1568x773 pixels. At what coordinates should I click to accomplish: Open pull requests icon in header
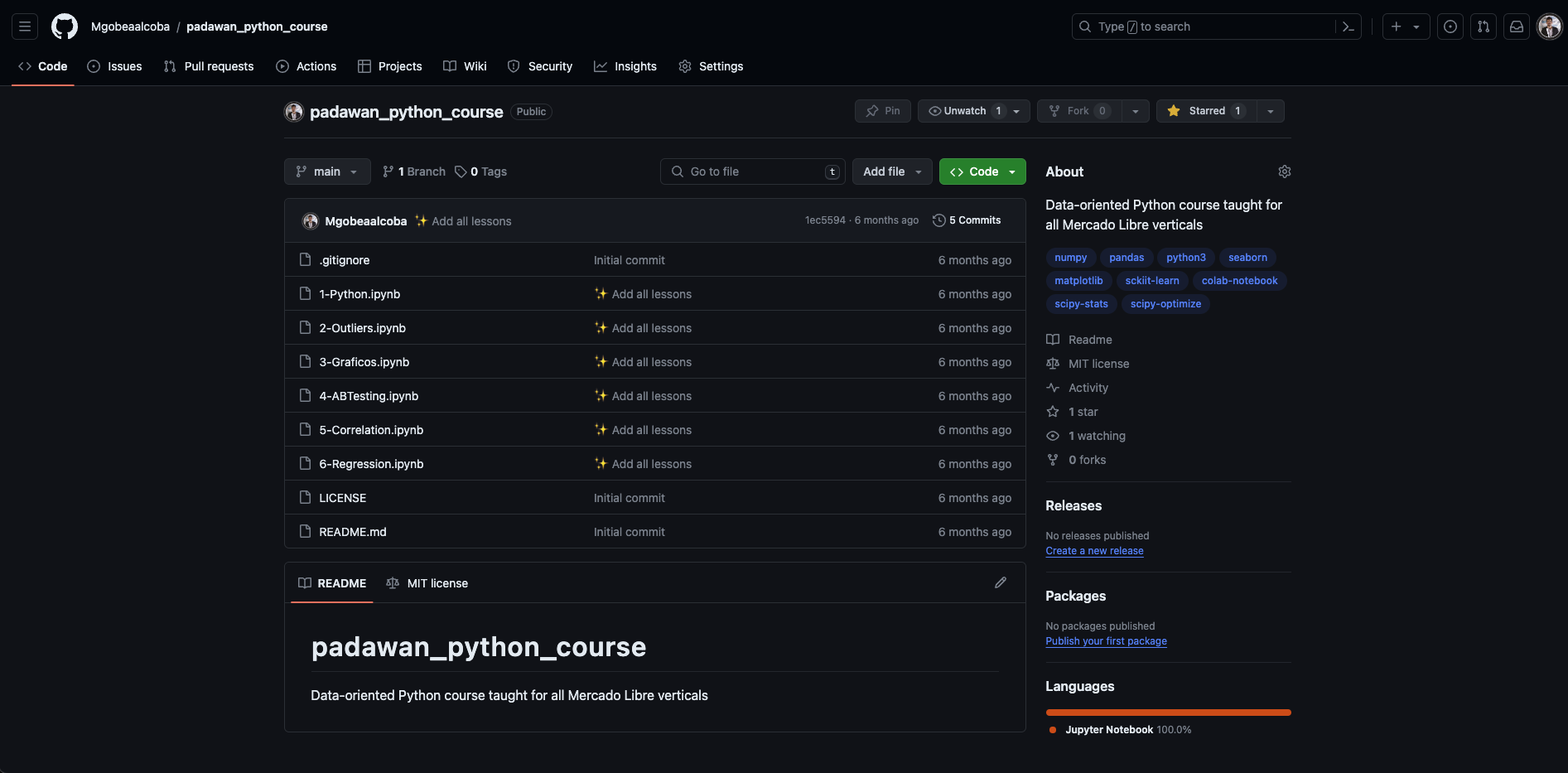click(x=1484, y=27)
